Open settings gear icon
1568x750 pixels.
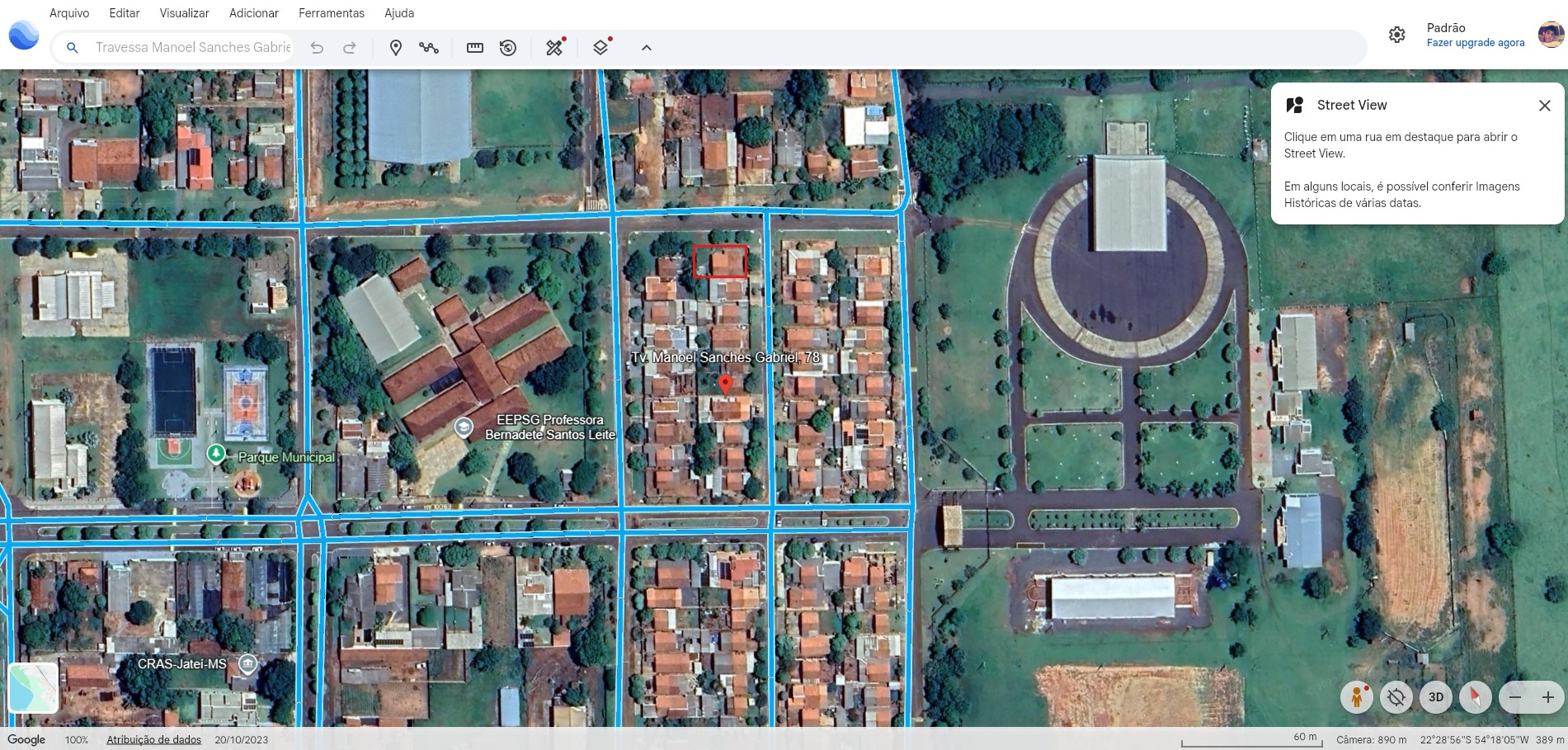(x=1396, y=35)
